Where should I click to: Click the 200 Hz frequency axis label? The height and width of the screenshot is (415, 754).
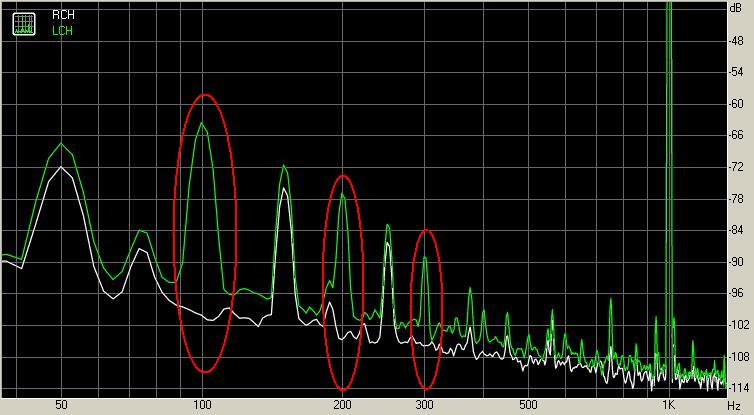pyautogui.click(x=342, y=405)
